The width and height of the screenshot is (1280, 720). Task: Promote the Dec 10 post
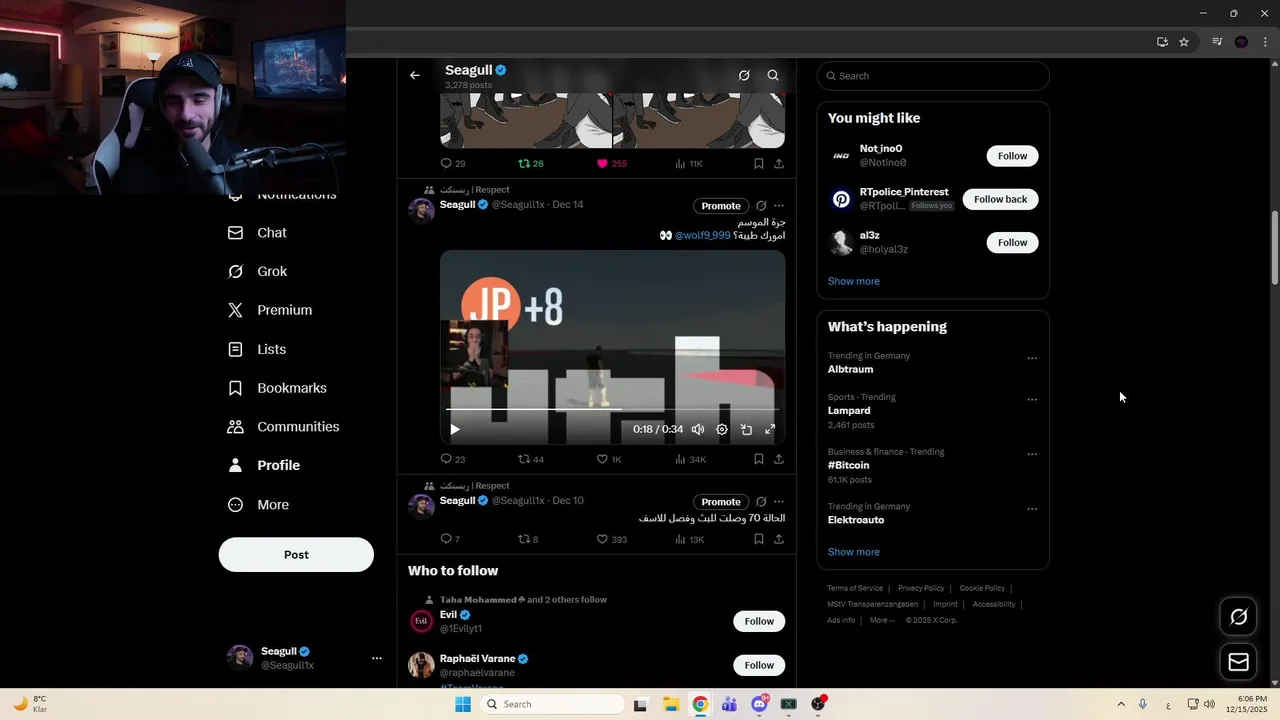pos(721,502)
